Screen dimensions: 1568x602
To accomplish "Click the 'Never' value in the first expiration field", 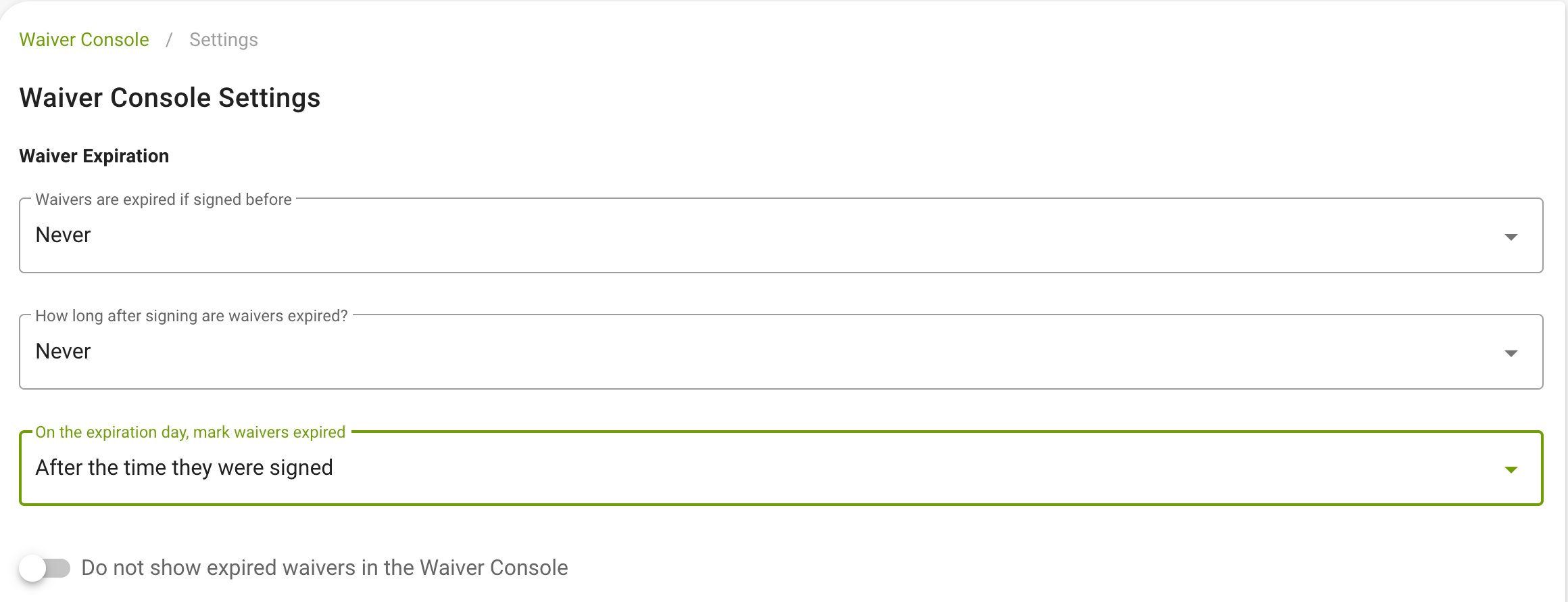I will [x=63, y=235].
